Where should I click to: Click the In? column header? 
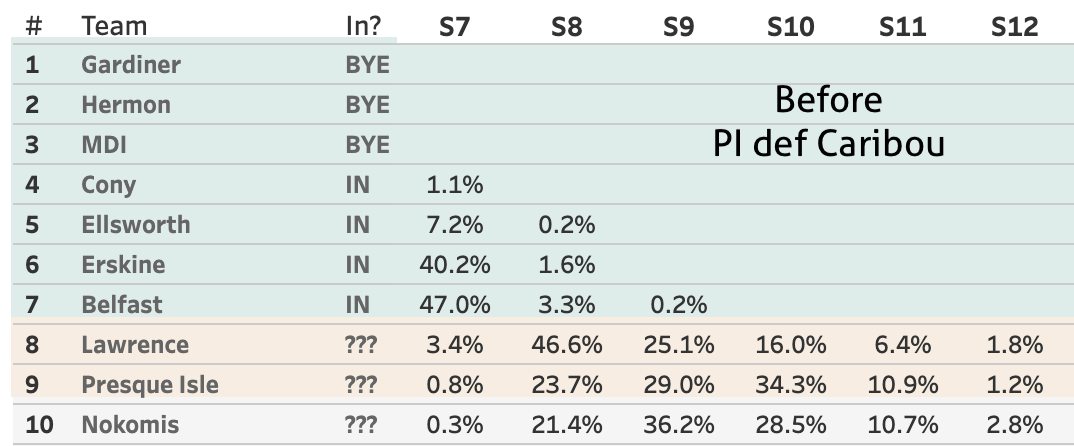(363, 26)
